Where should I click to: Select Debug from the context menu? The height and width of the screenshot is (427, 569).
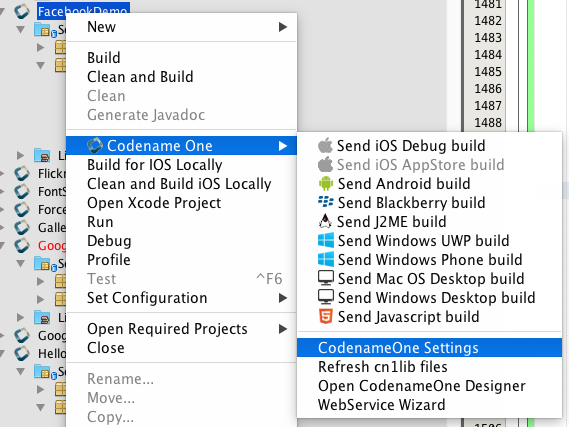[x=181, y=241]
